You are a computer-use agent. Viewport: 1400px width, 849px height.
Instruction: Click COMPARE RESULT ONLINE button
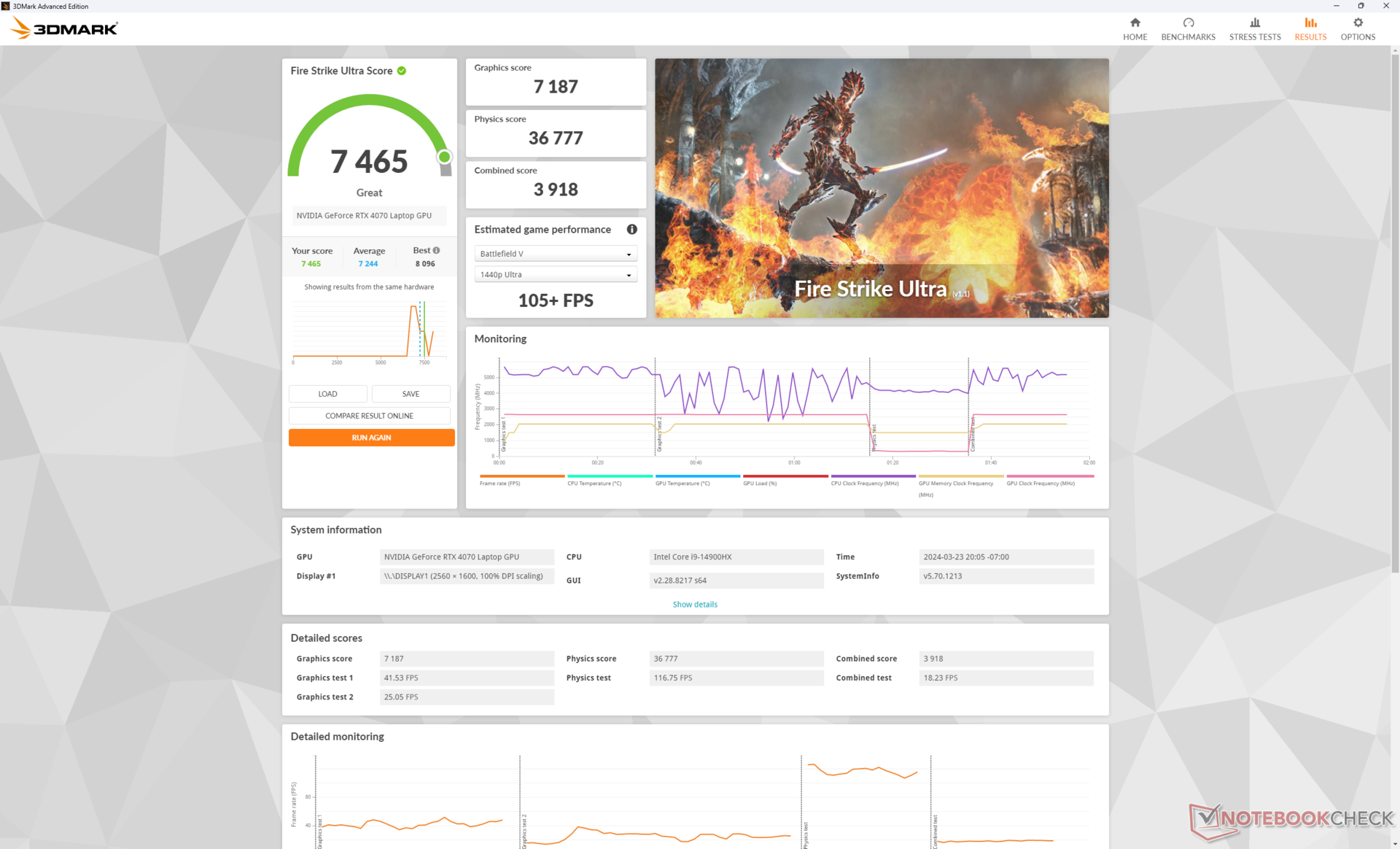369,416
